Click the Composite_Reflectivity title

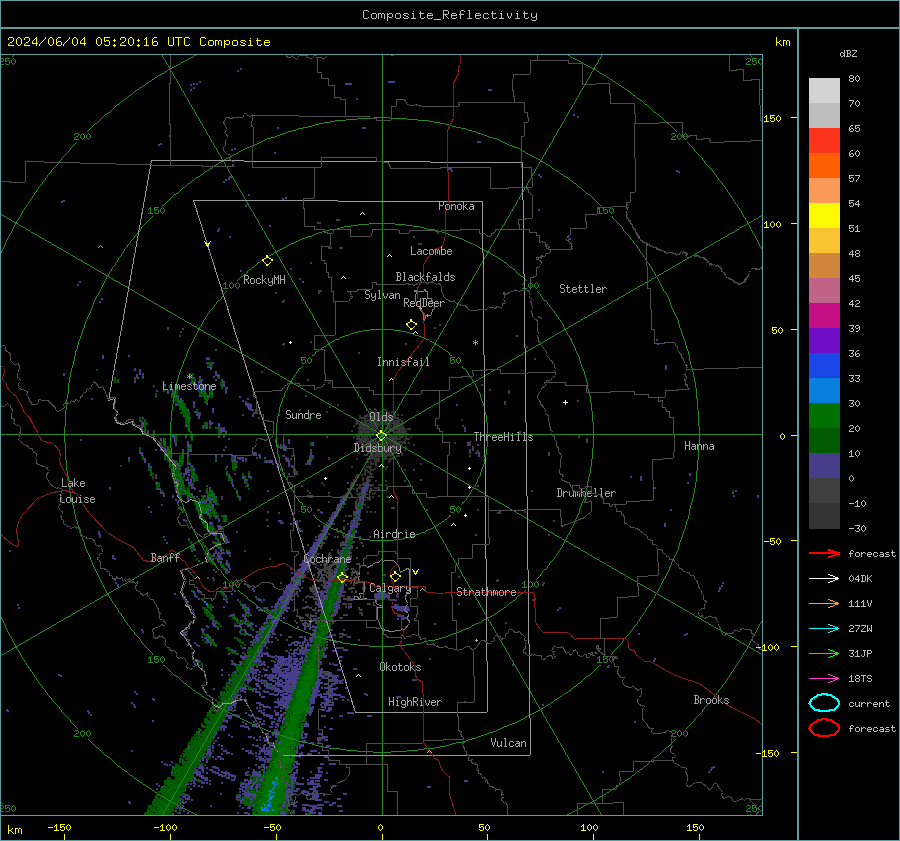pyautogui.click(x=450, y=15)
